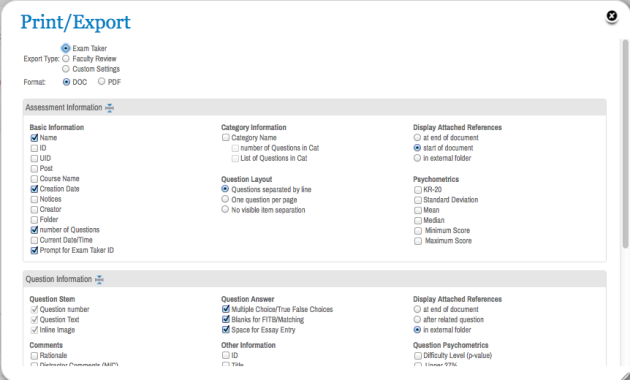Toggle the Inline Image checkbox
630x380 pixels.
click(35, 330)
